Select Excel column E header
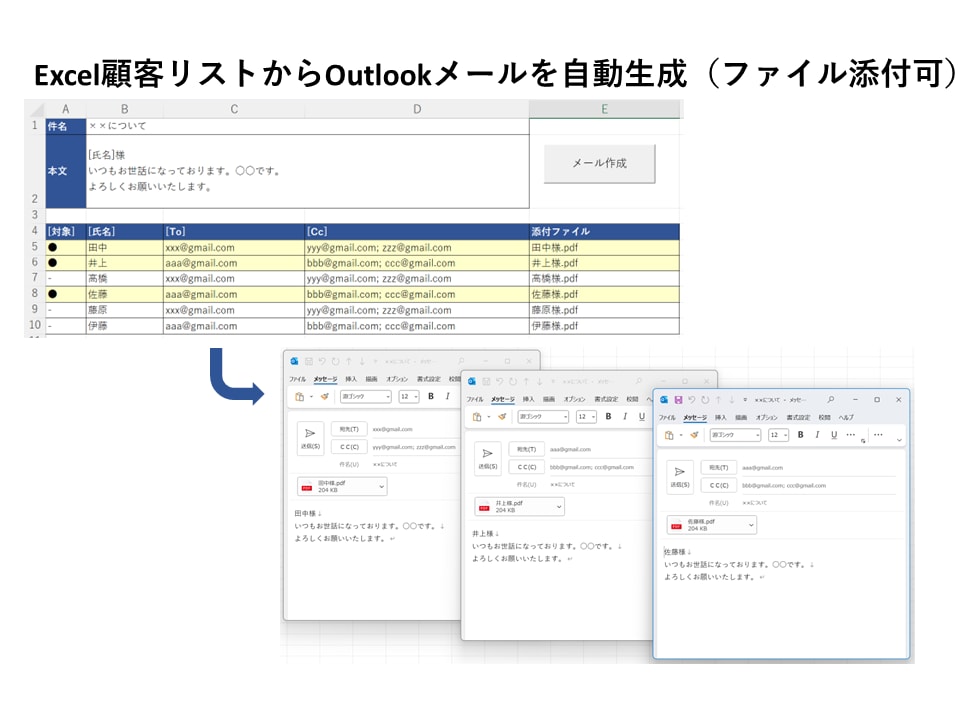 tap(604, 109)
